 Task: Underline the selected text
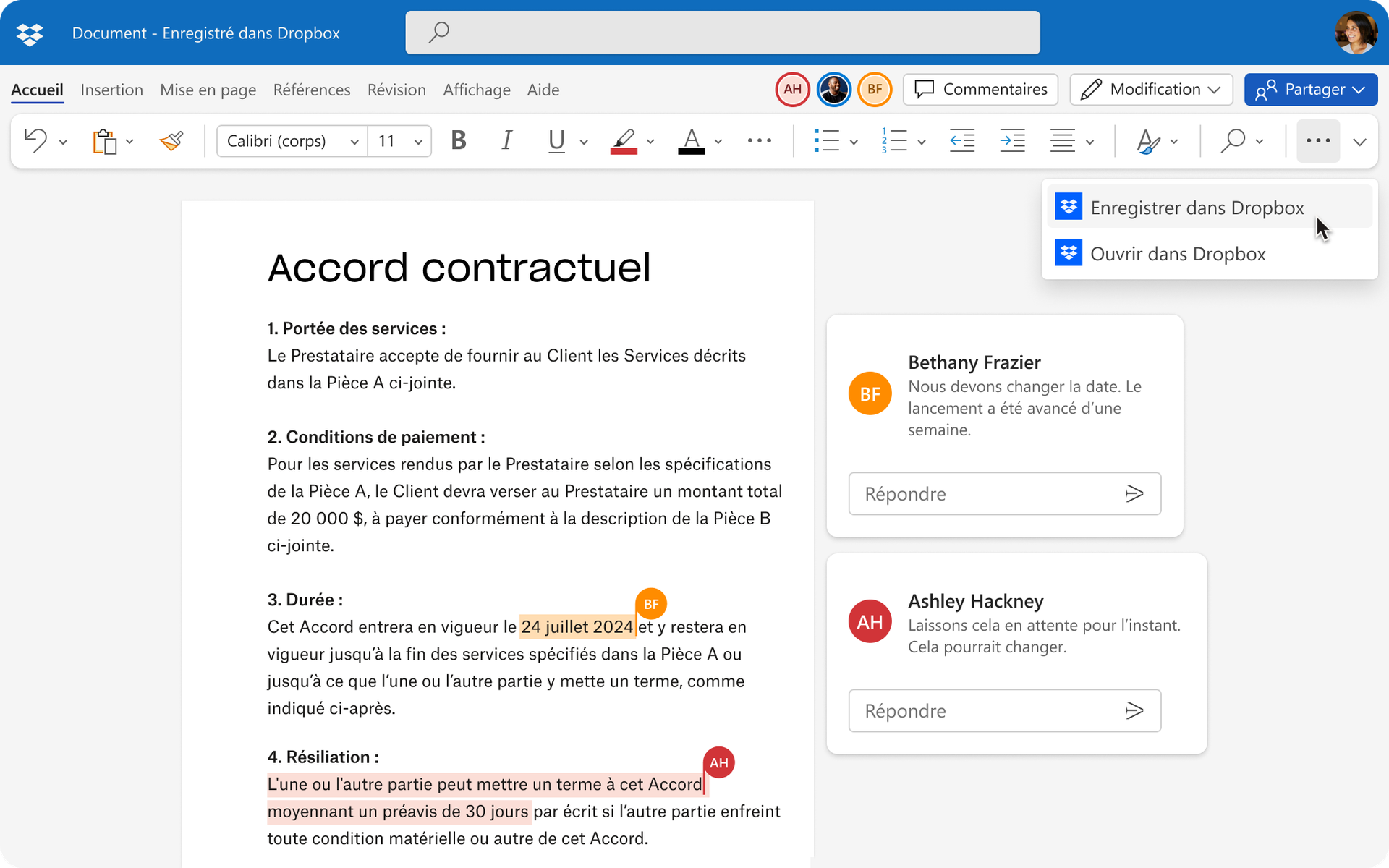(555, 141)
